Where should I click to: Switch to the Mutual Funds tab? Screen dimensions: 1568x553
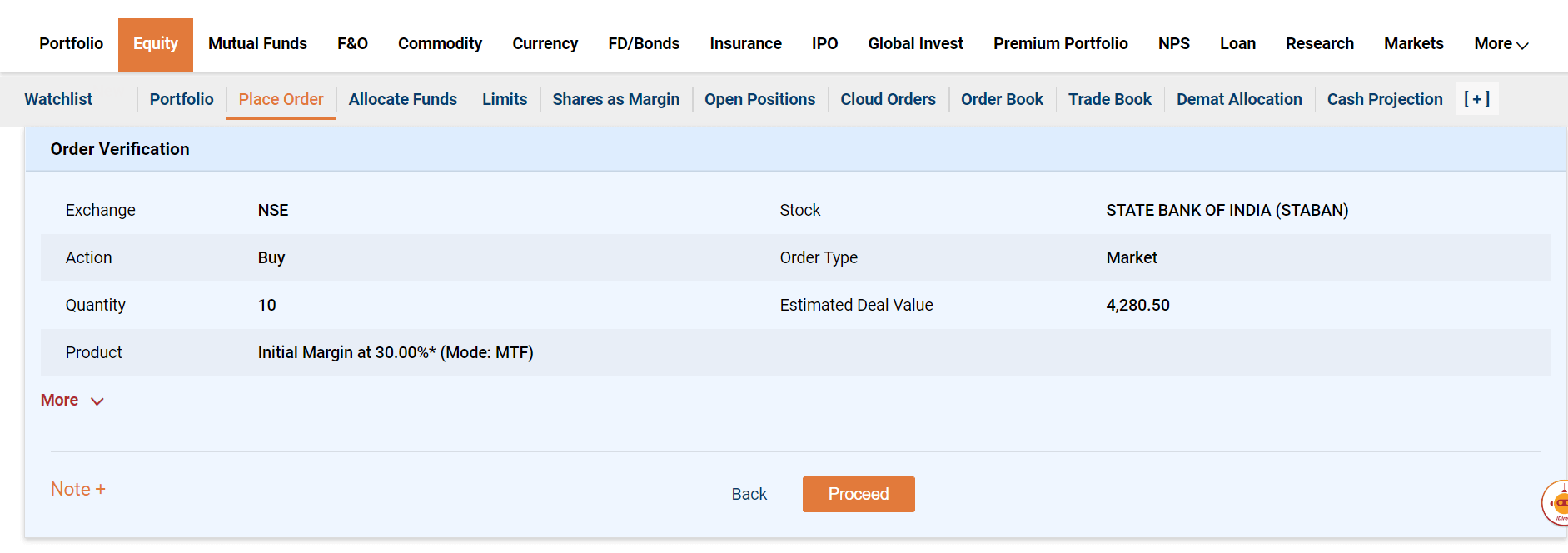tap(257, 44)
